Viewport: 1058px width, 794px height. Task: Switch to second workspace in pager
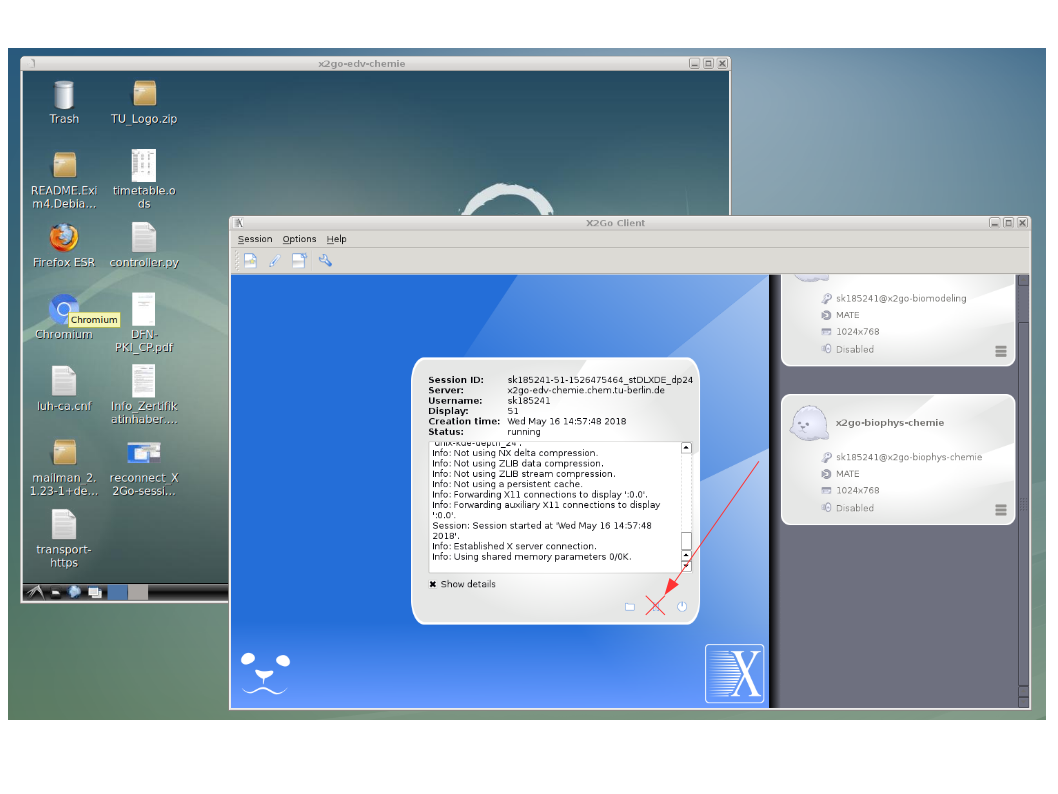[x=138, y=592]
